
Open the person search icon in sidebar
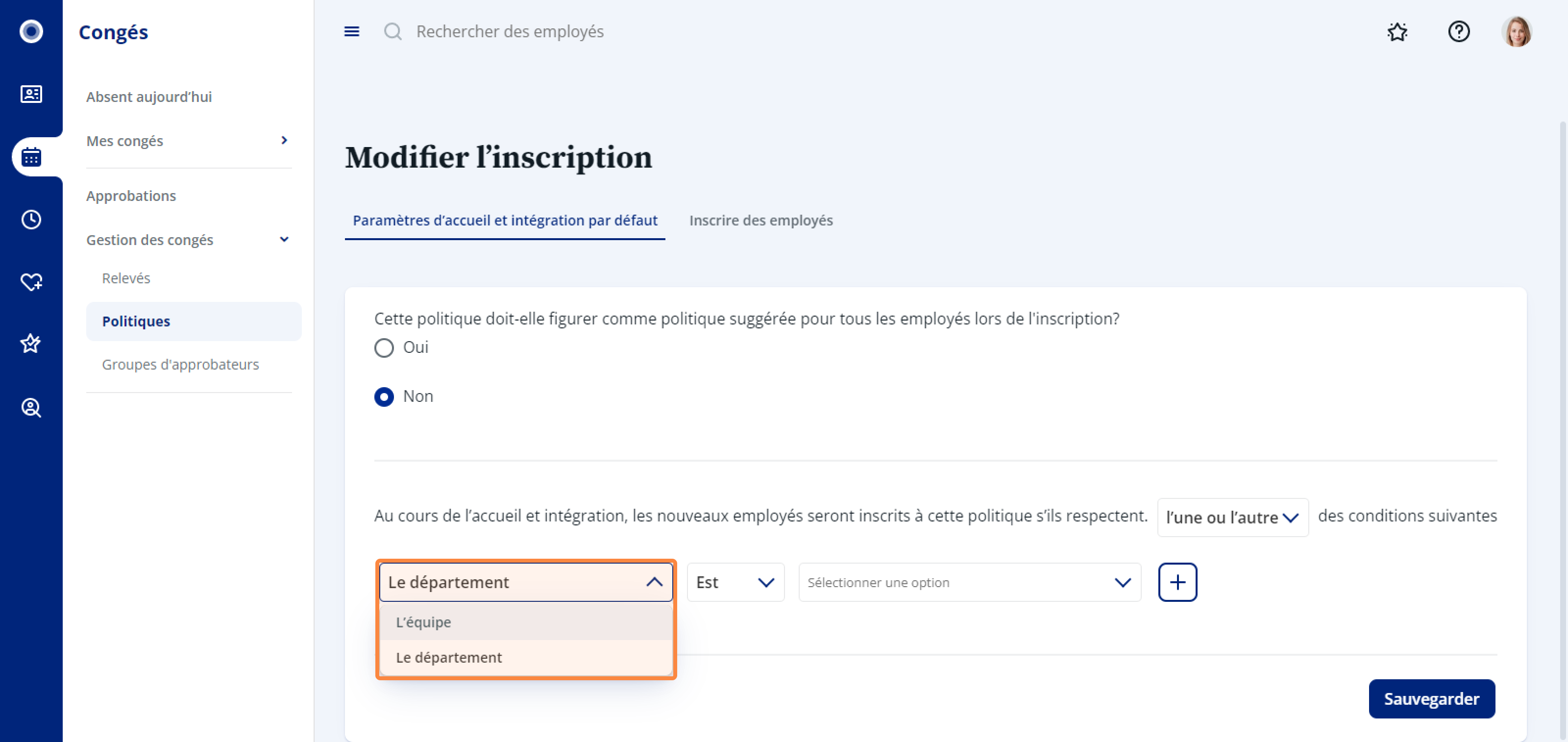click(31, 407)
